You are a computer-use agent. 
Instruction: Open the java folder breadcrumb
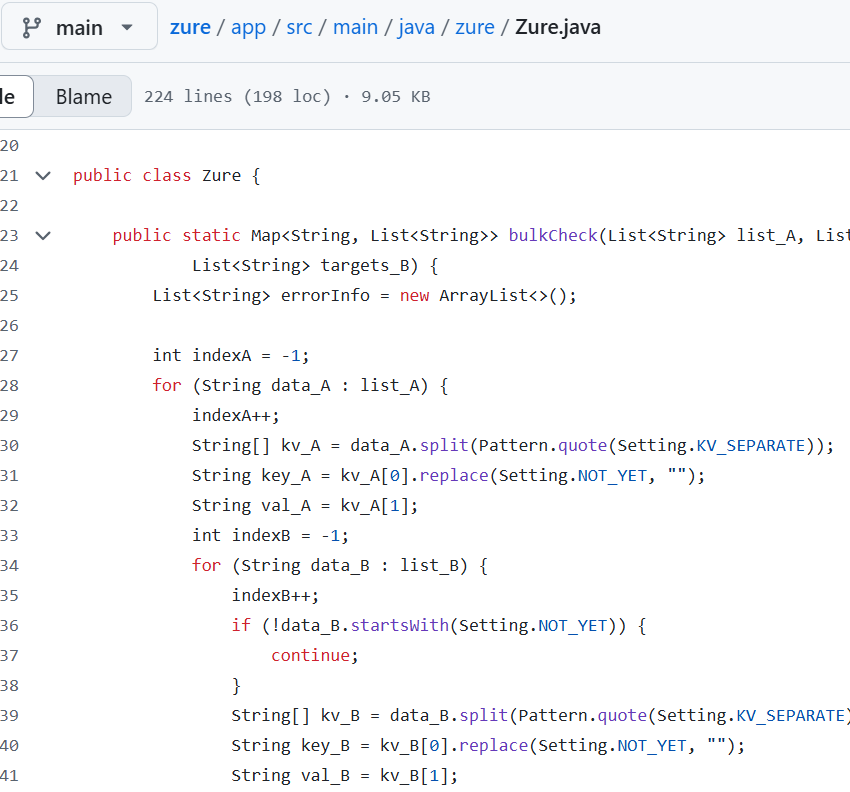tap(417, 27)
